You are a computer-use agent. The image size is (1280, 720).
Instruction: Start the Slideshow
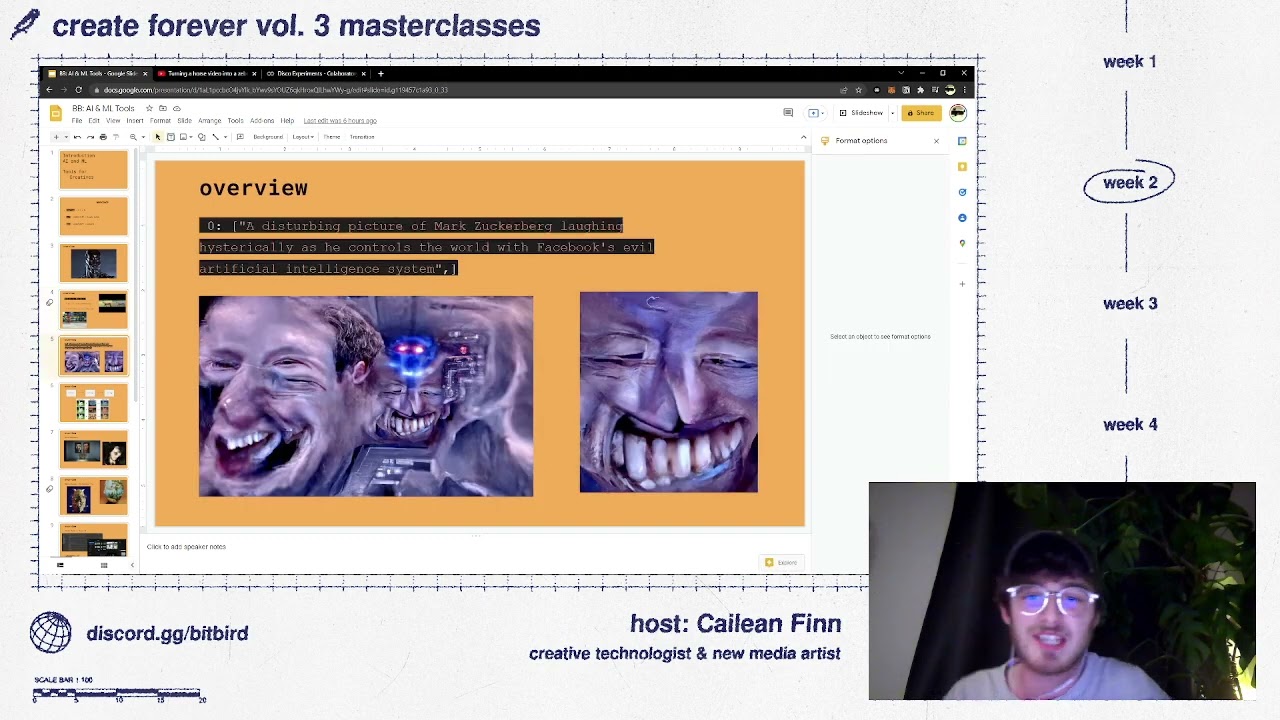(x=862, y=113)
